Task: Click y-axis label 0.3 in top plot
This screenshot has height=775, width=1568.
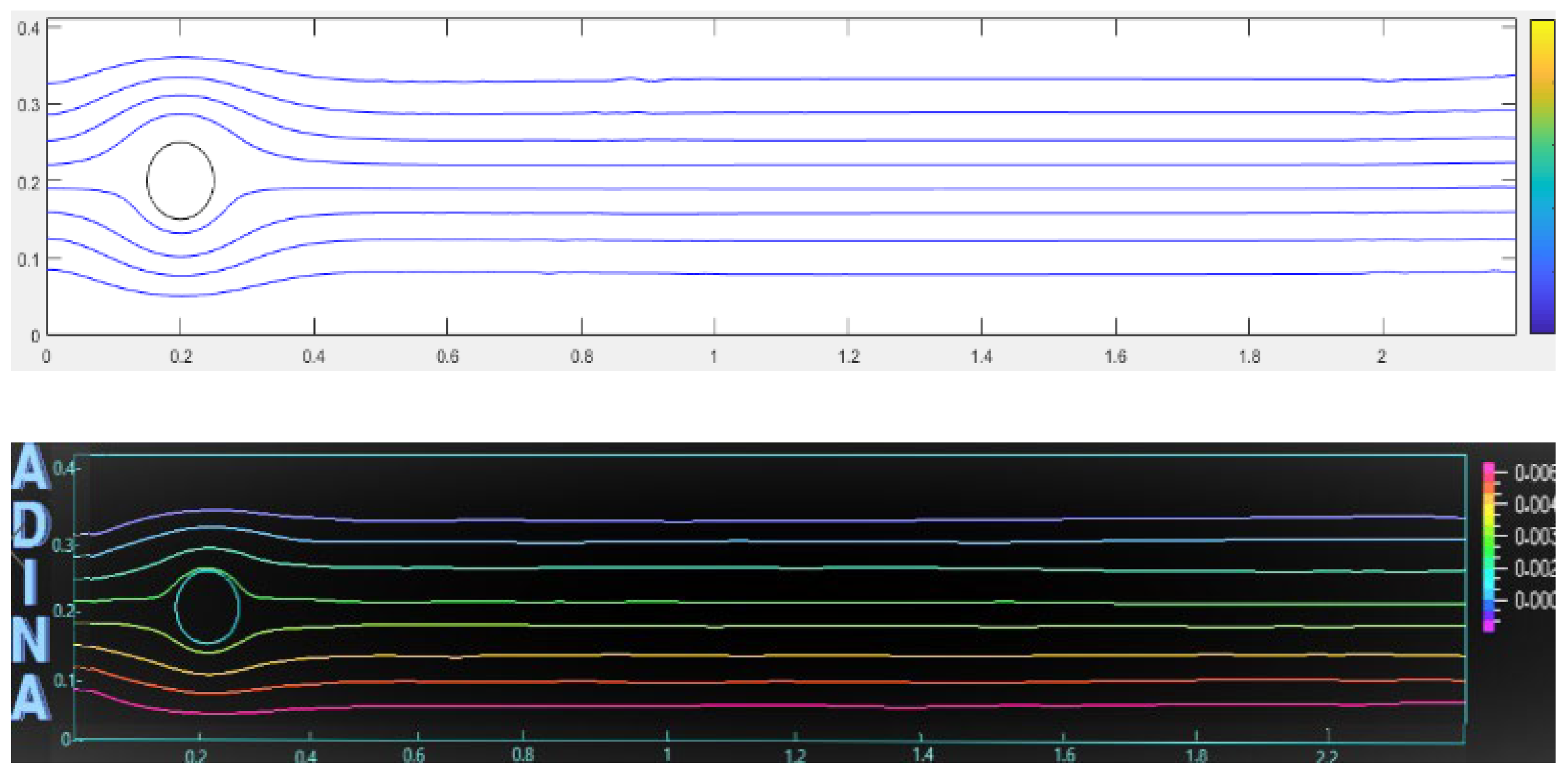Action: pyautogui.click(x=28, y=105)
